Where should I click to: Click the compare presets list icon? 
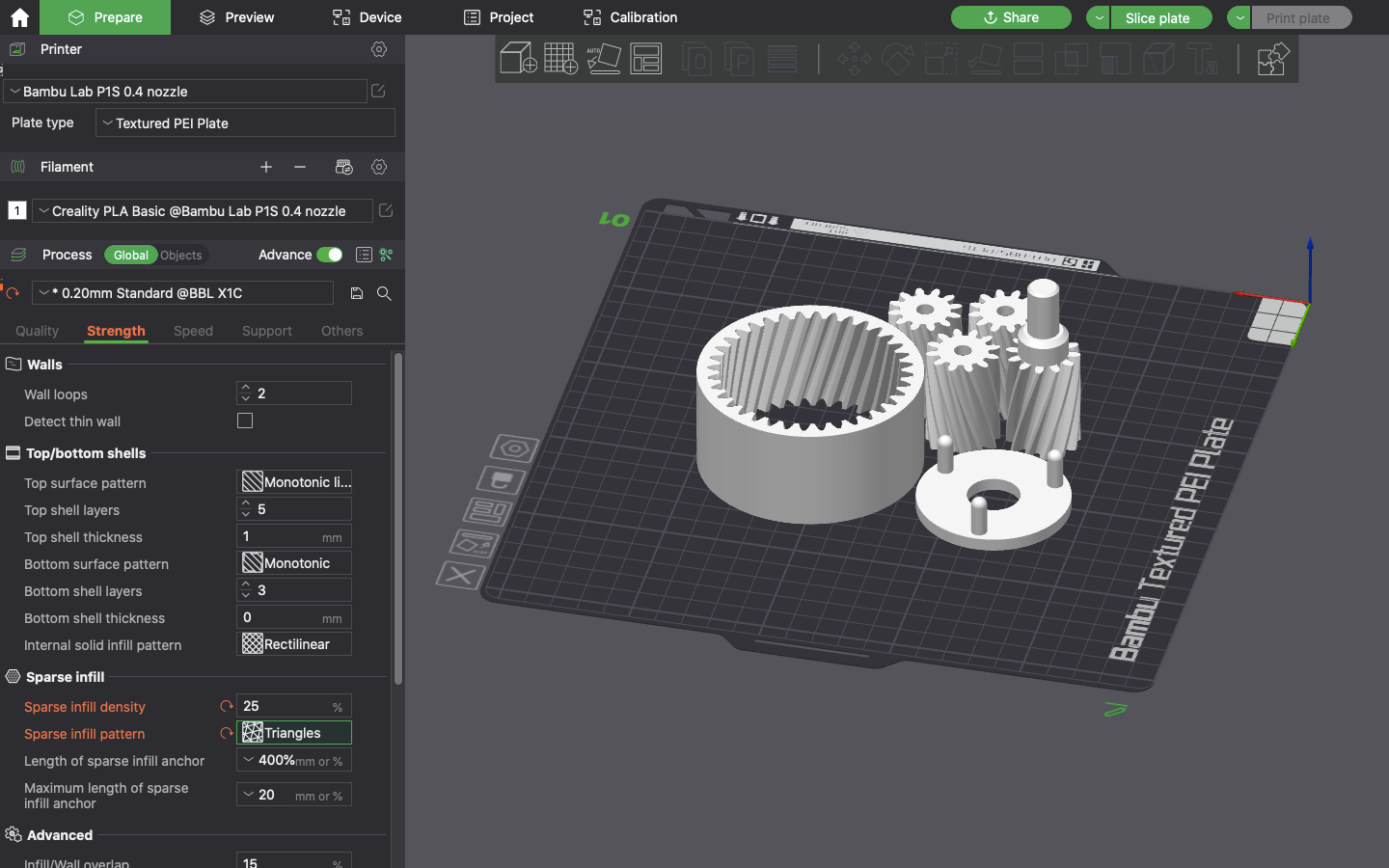pyautogui.click(x=364, y=255)
